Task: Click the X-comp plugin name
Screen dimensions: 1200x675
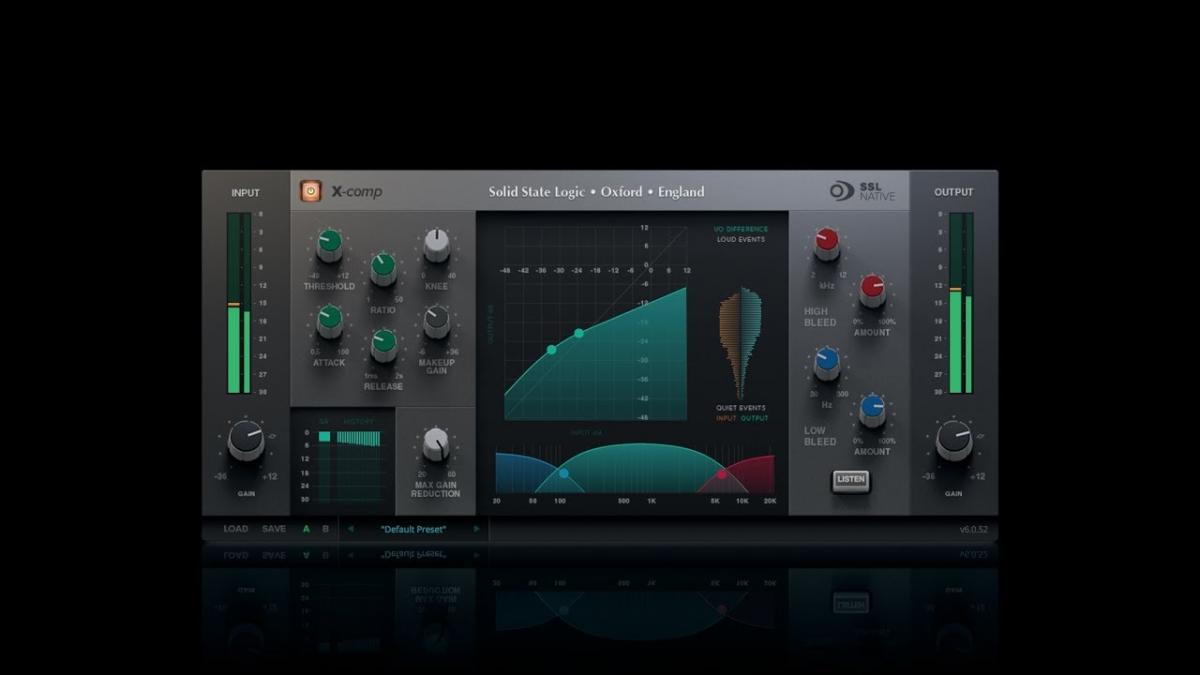Action: (357, 192)
